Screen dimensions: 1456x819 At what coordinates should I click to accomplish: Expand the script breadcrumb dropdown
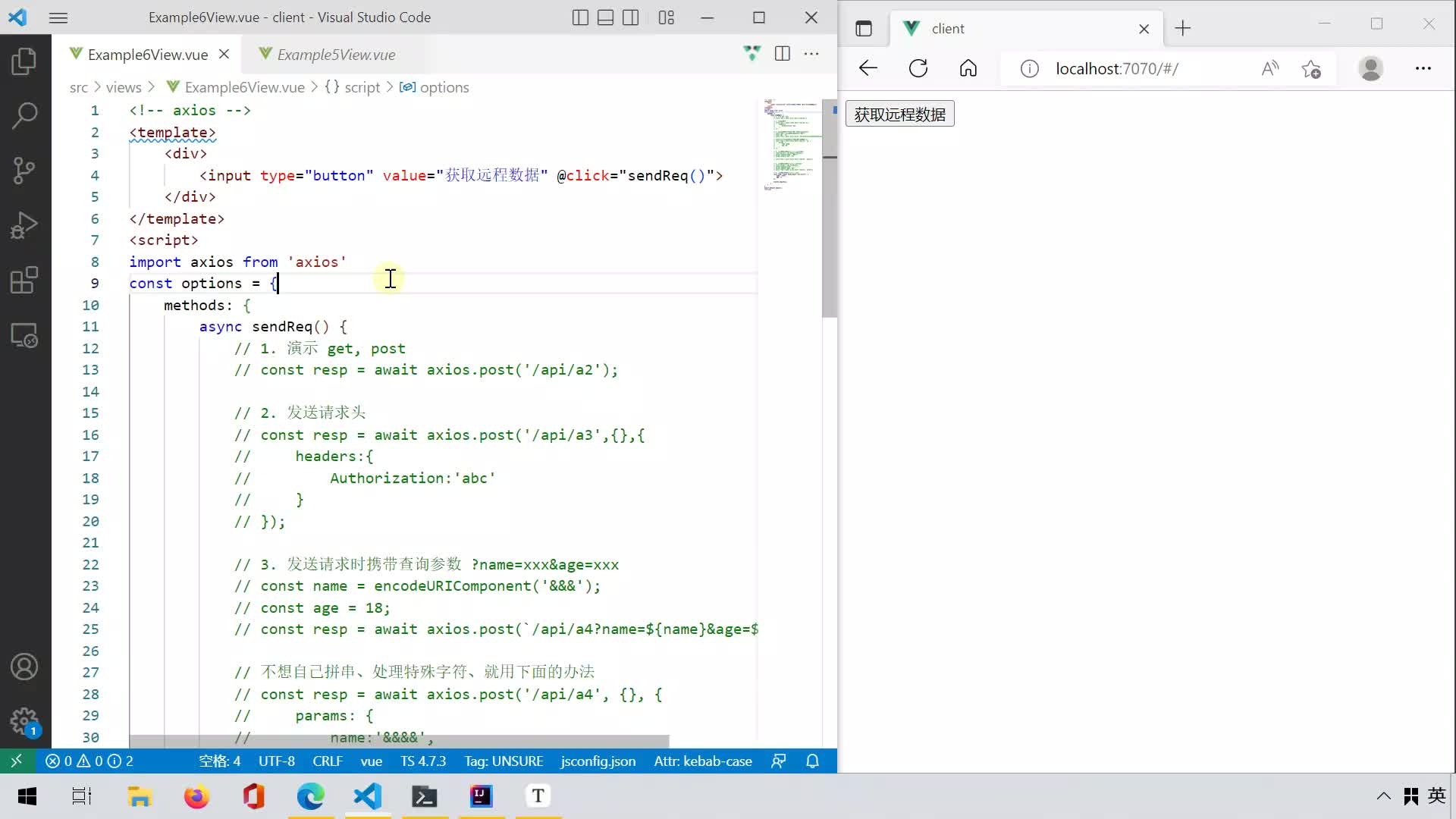click(363, 87)
